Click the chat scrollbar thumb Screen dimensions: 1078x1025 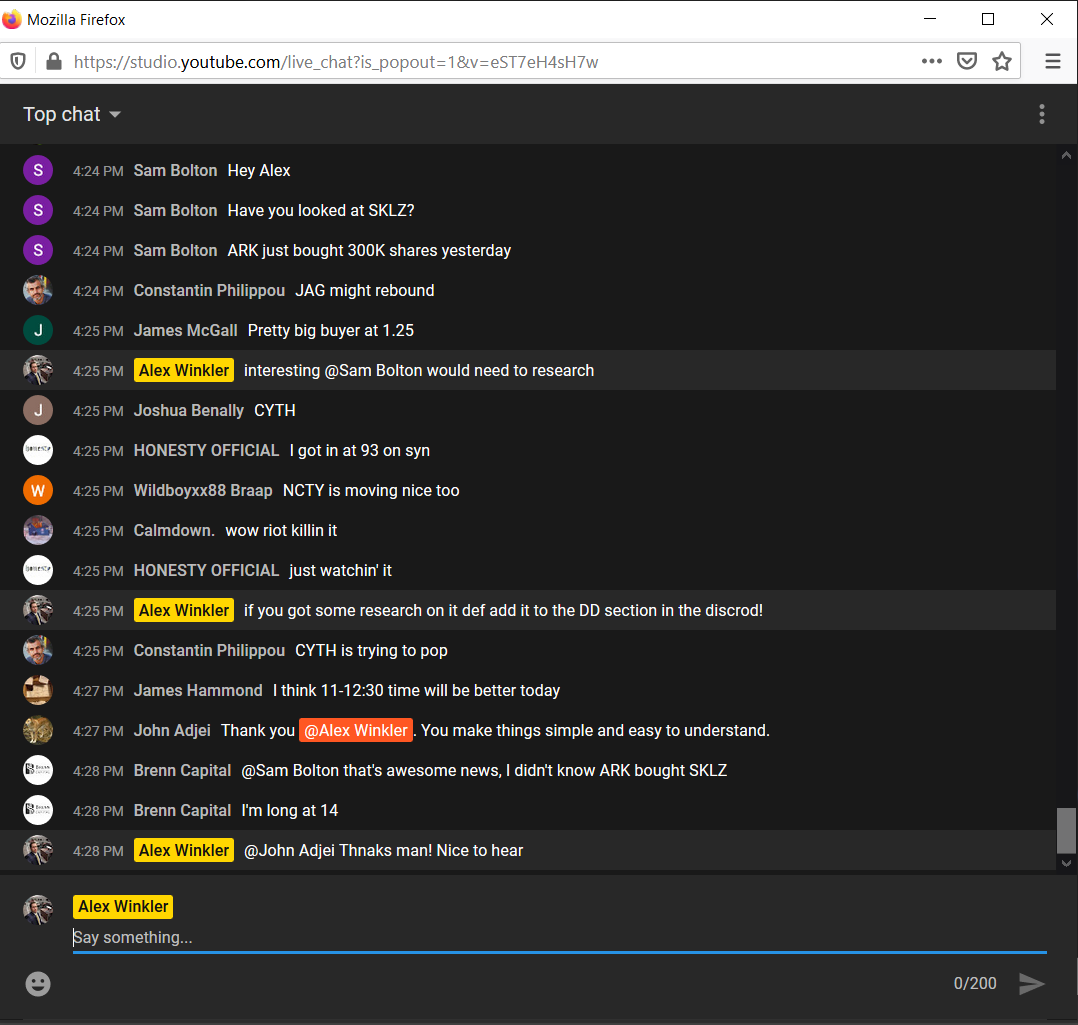click(1066, 830)
